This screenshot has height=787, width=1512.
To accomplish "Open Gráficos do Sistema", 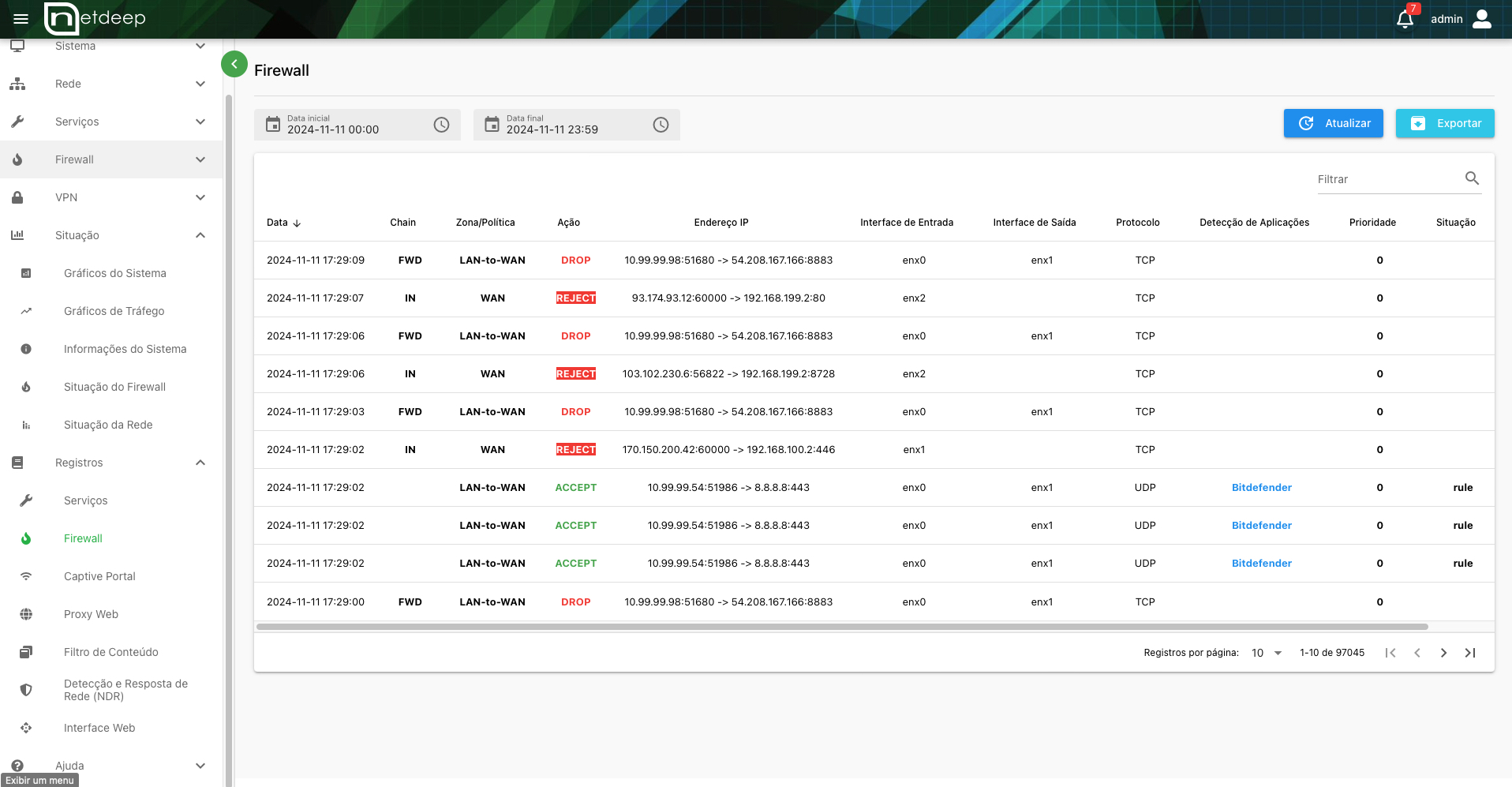I will [x=115, y=273].
